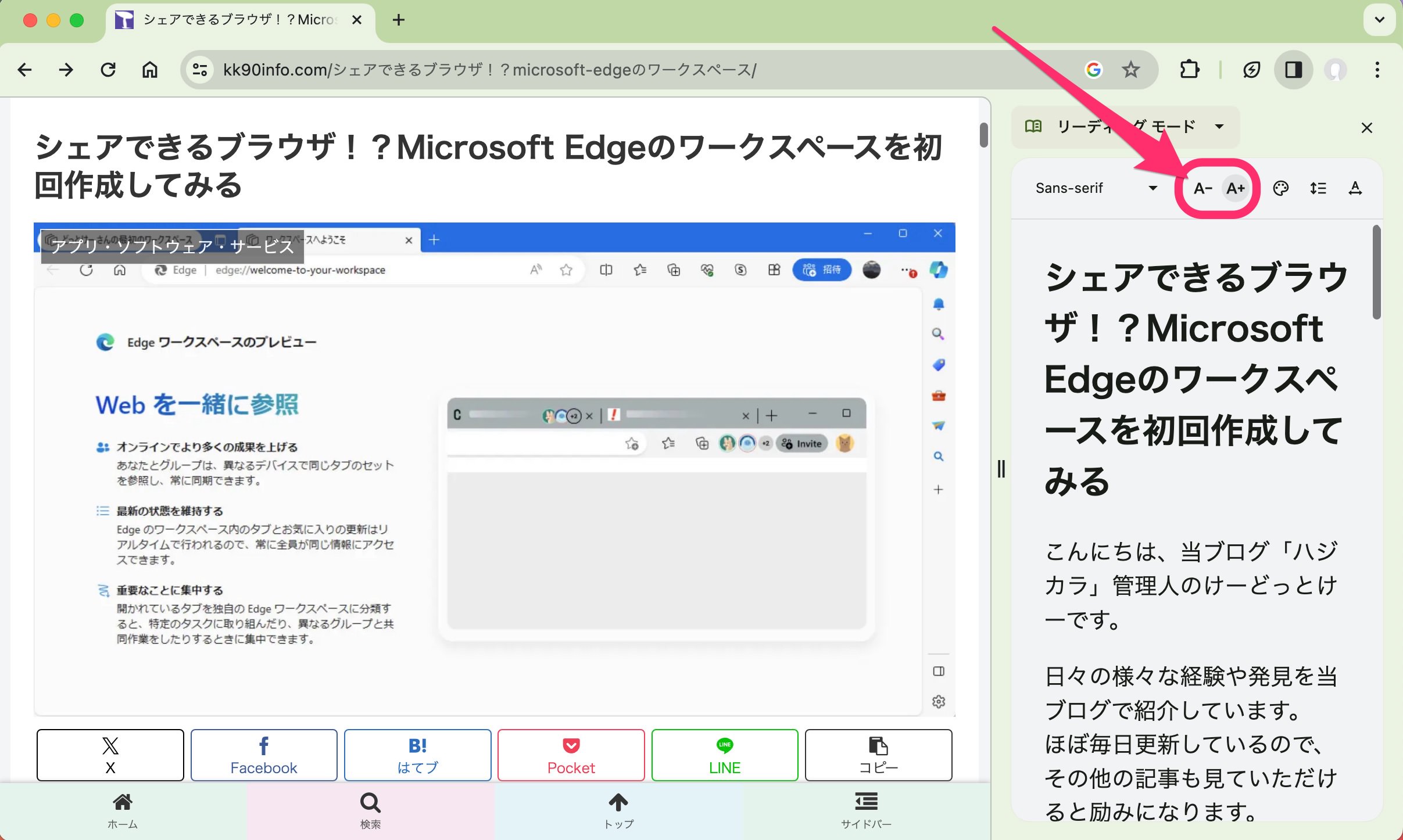The image size is (1403, 840).
Task: Open ホーム in bottom menu
Action: (x=123, y=811)
